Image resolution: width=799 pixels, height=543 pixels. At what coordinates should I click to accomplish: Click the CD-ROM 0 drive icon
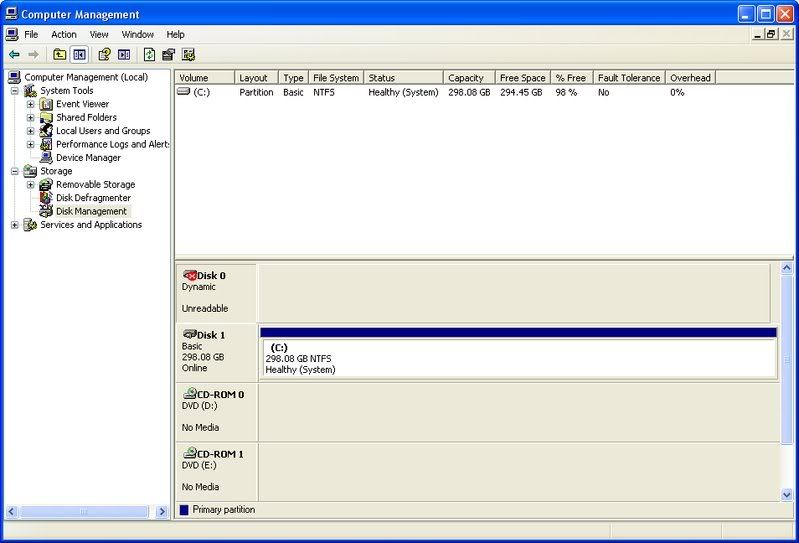pyautogui.click(x=190, y=394)
